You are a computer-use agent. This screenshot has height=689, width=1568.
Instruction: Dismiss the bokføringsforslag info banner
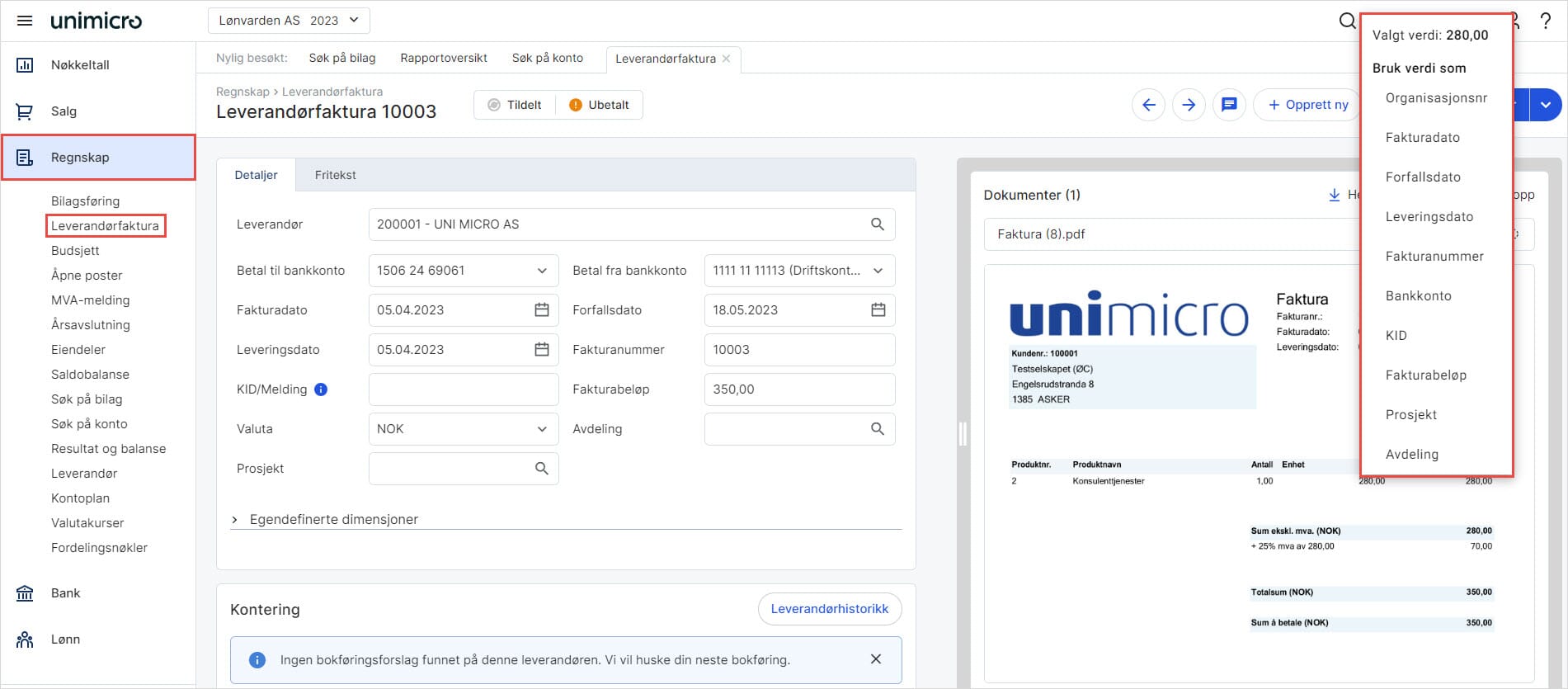click(x=875, y=659)
